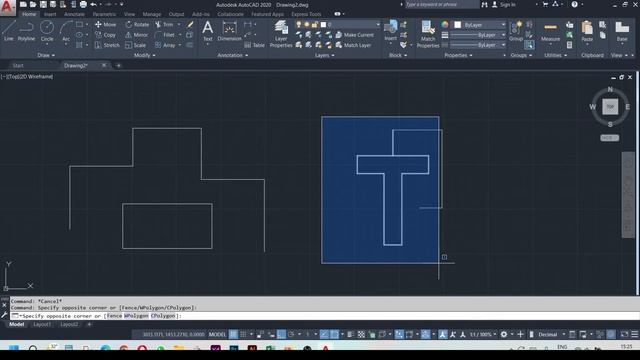The width and height of the screenshot is (640, 360).
Task: Select the Polyline tool
Action: (x=26, y=31)
